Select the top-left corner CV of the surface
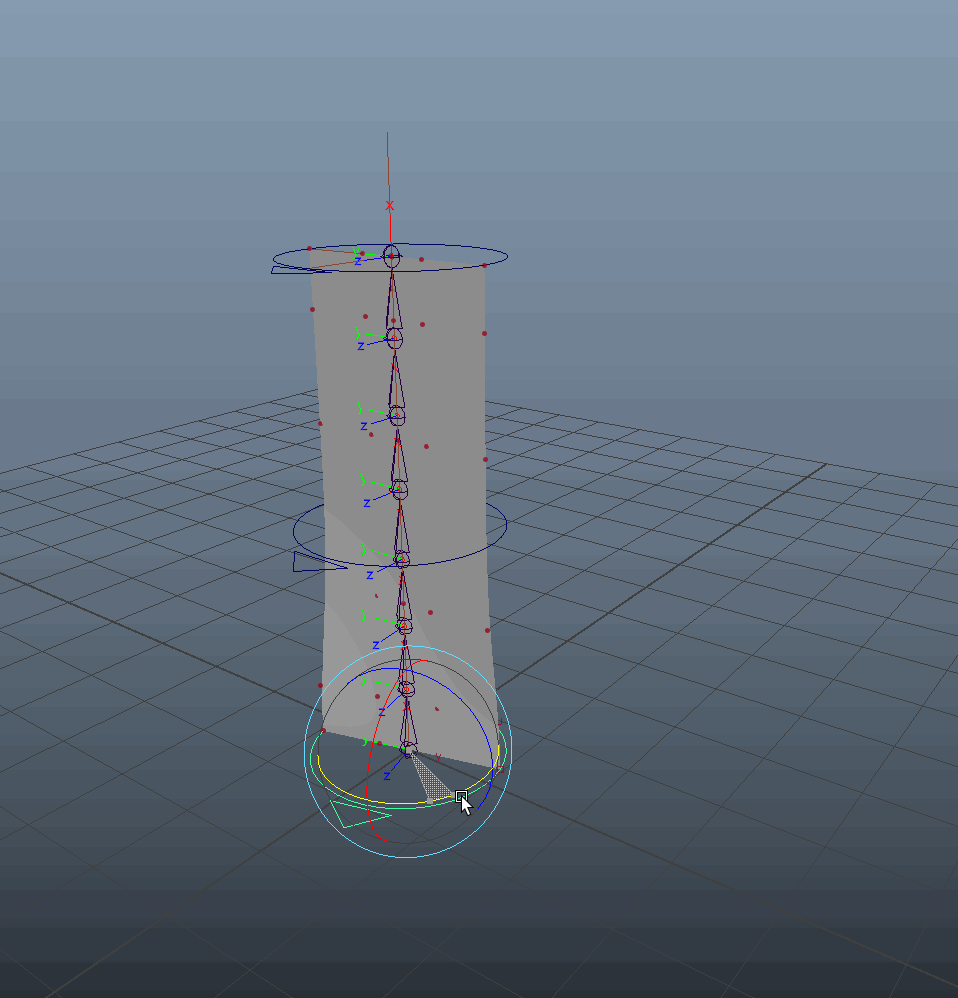The image size is (958, 998). [309, 248]
